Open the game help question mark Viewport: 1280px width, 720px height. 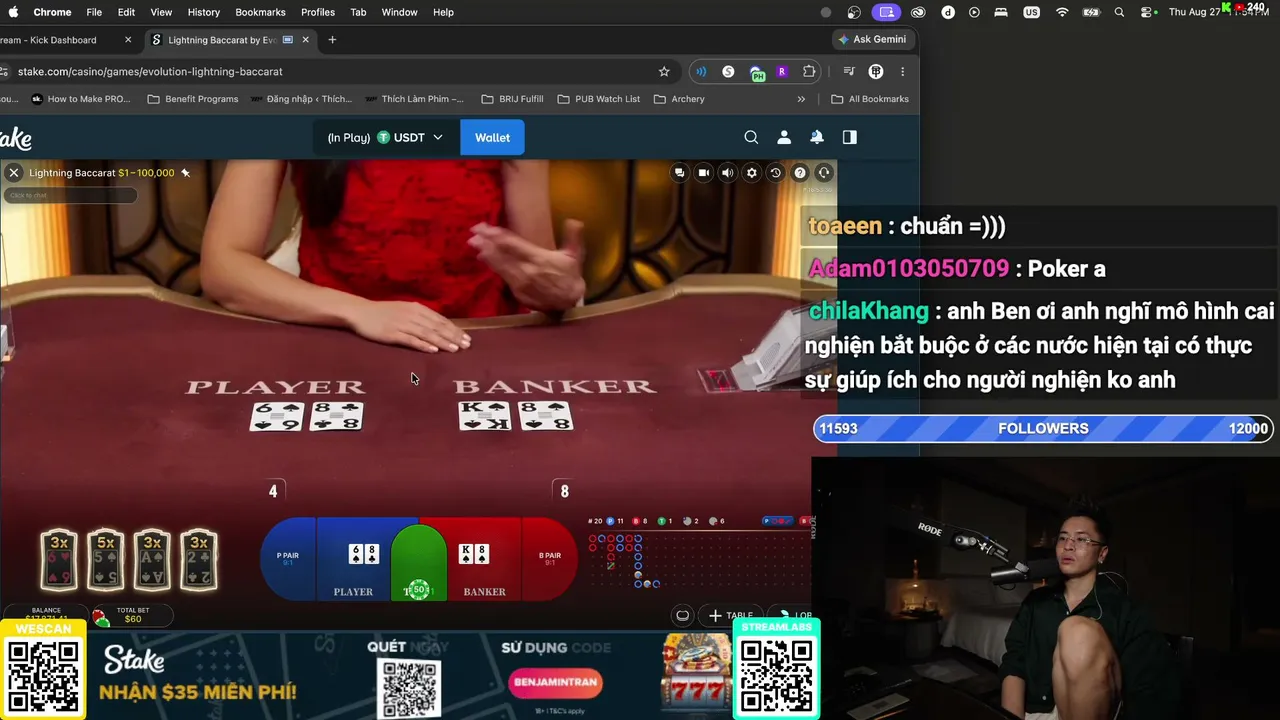click(800, 173)
